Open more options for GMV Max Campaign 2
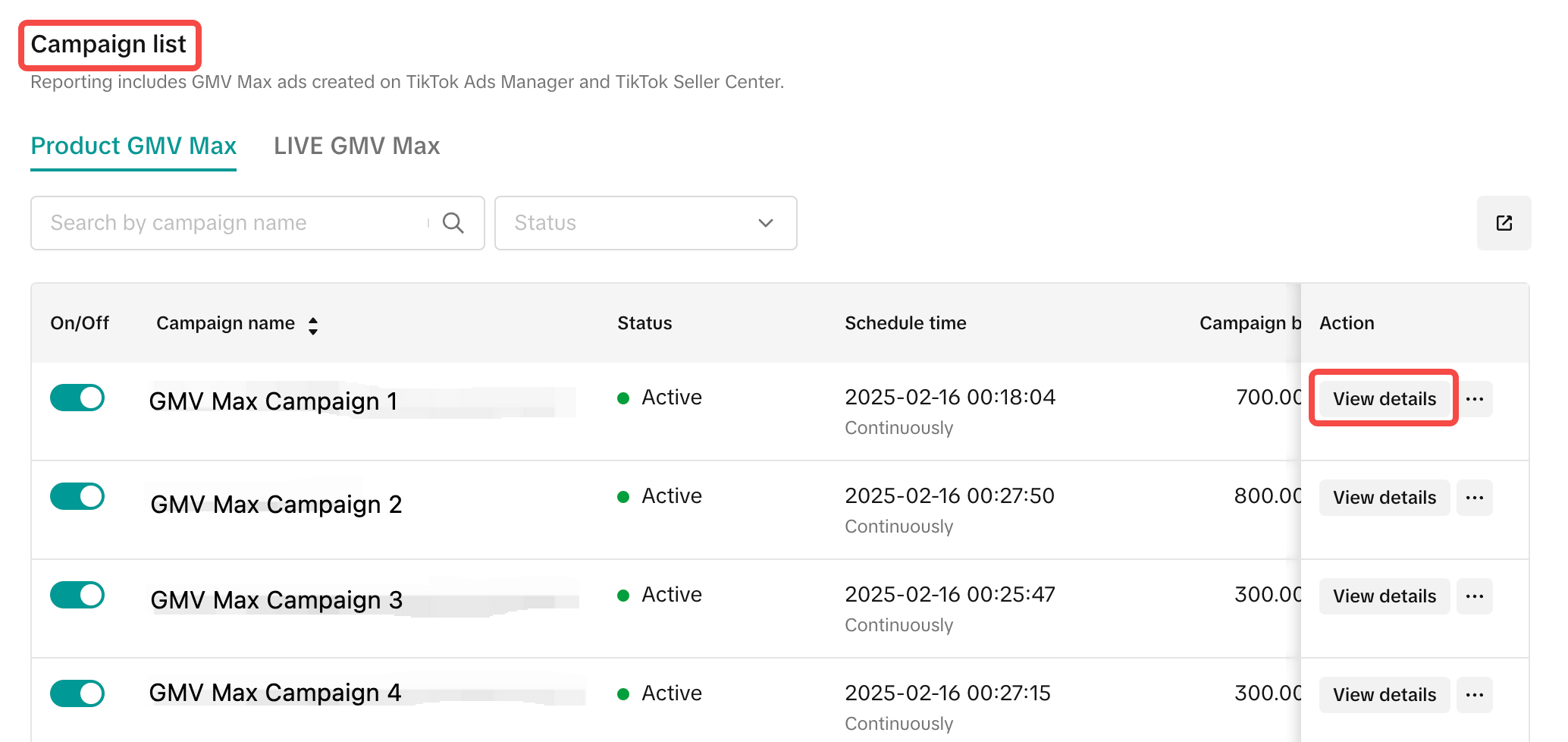This screenshot has height=742, width=1568. [x=1474, y=498]
